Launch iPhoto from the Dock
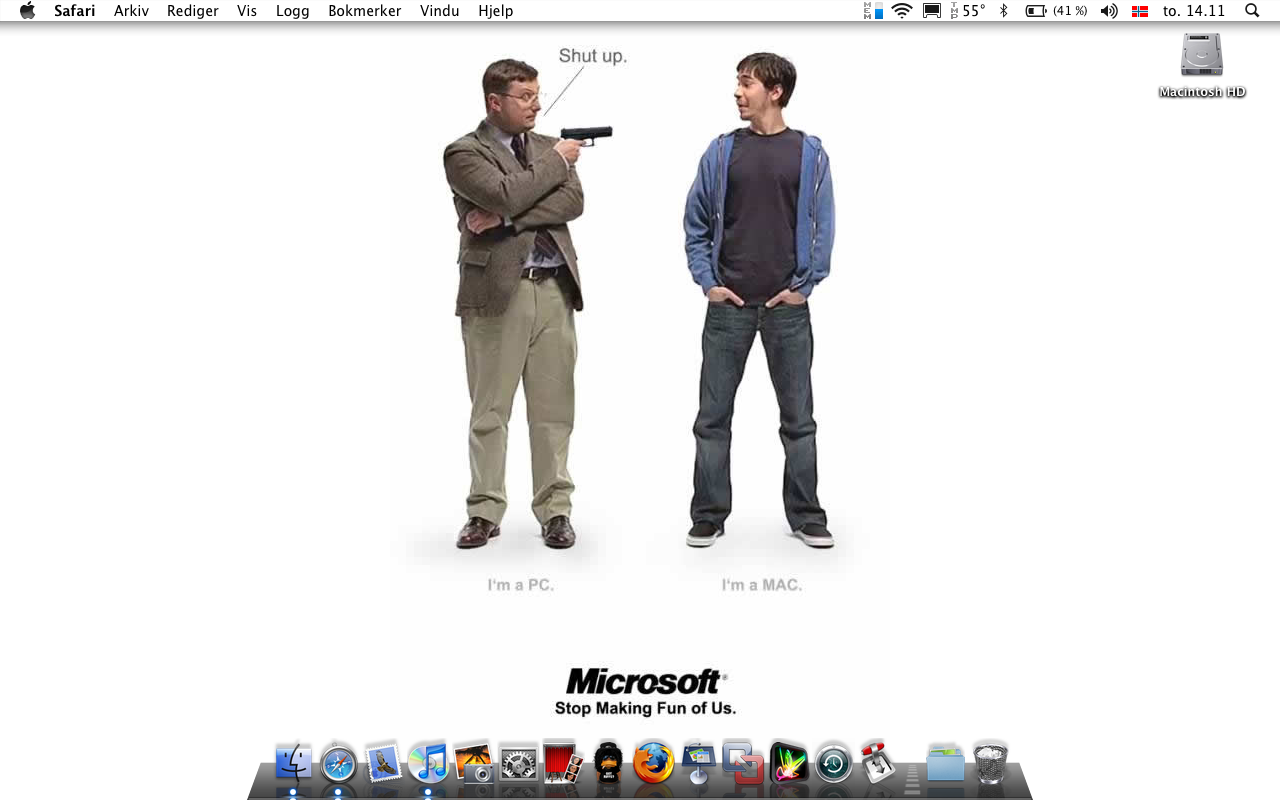1280x800 pixels. pos(473,762)
